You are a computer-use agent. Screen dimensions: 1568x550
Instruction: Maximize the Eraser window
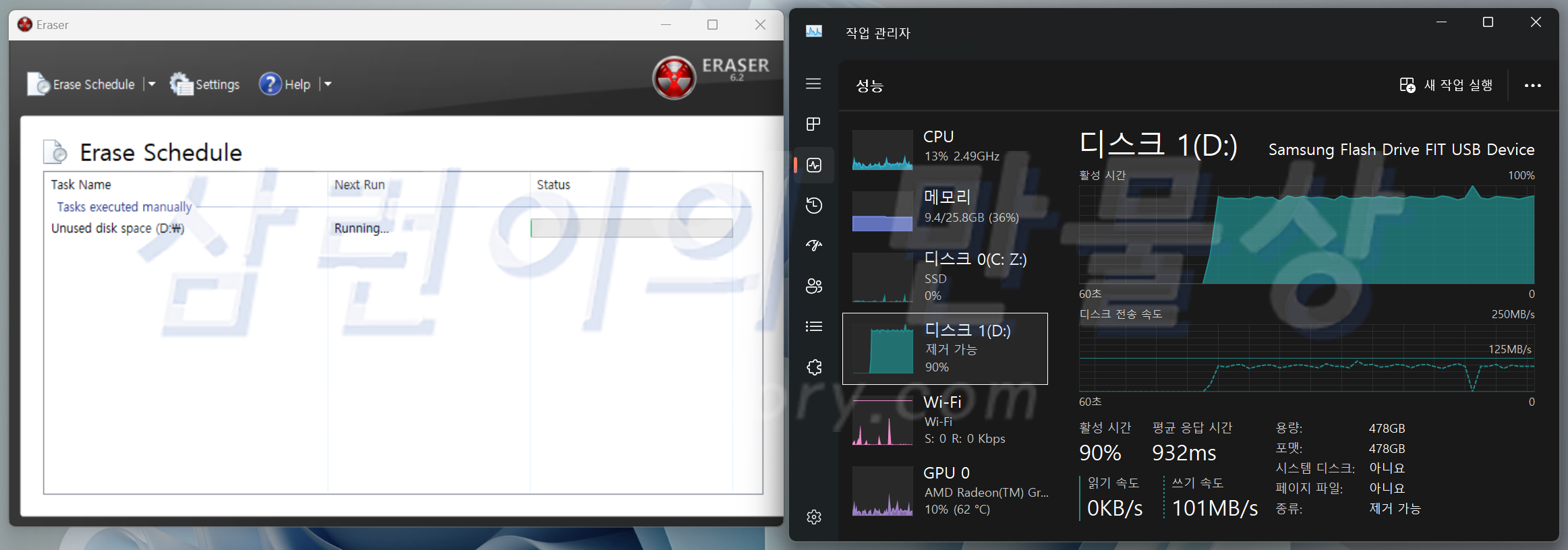pyautogui.click(x=713, y=25)
